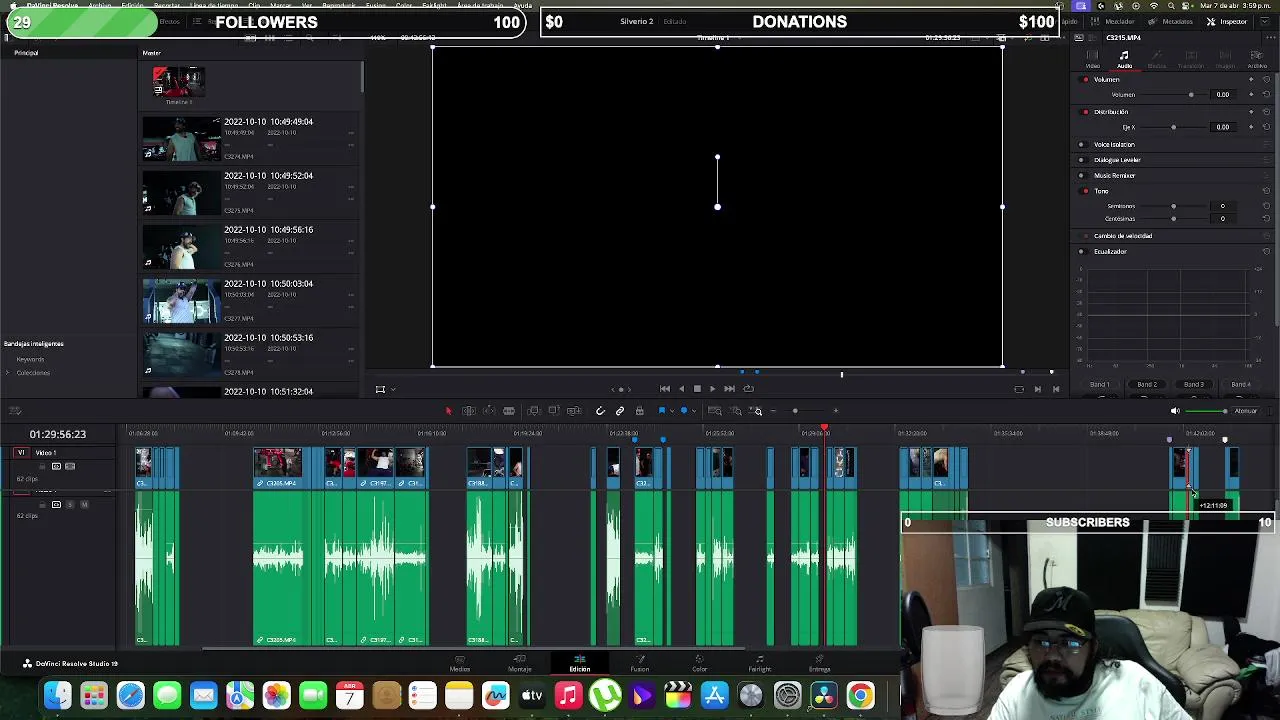The width and height of the screenshot is (1280, 720).
Task: Click the Overwrite clip tool
Action: (554, 411)
